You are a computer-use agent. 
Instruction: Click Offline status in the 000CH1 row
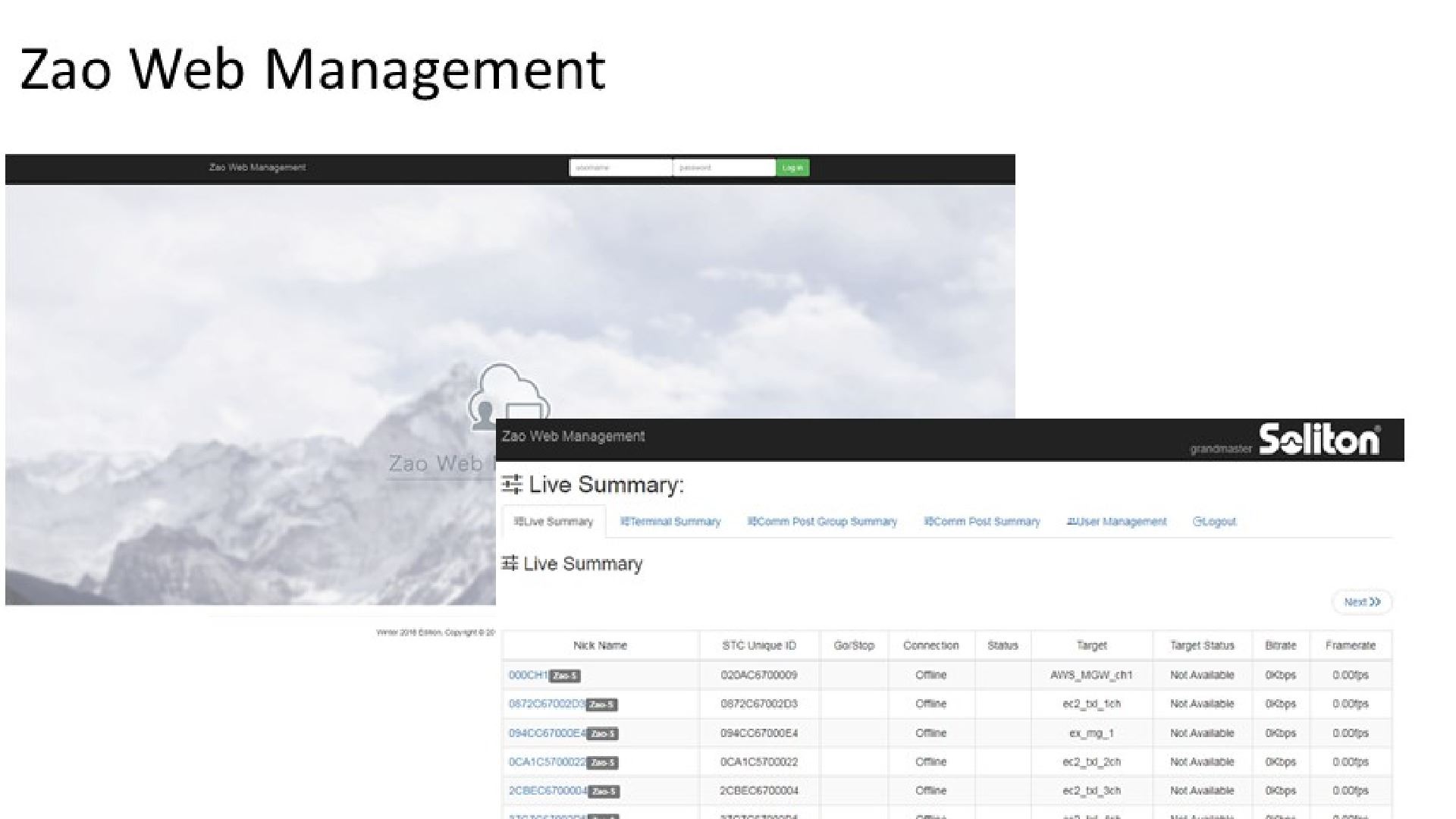pyautogui.click(x=931, y=675)
